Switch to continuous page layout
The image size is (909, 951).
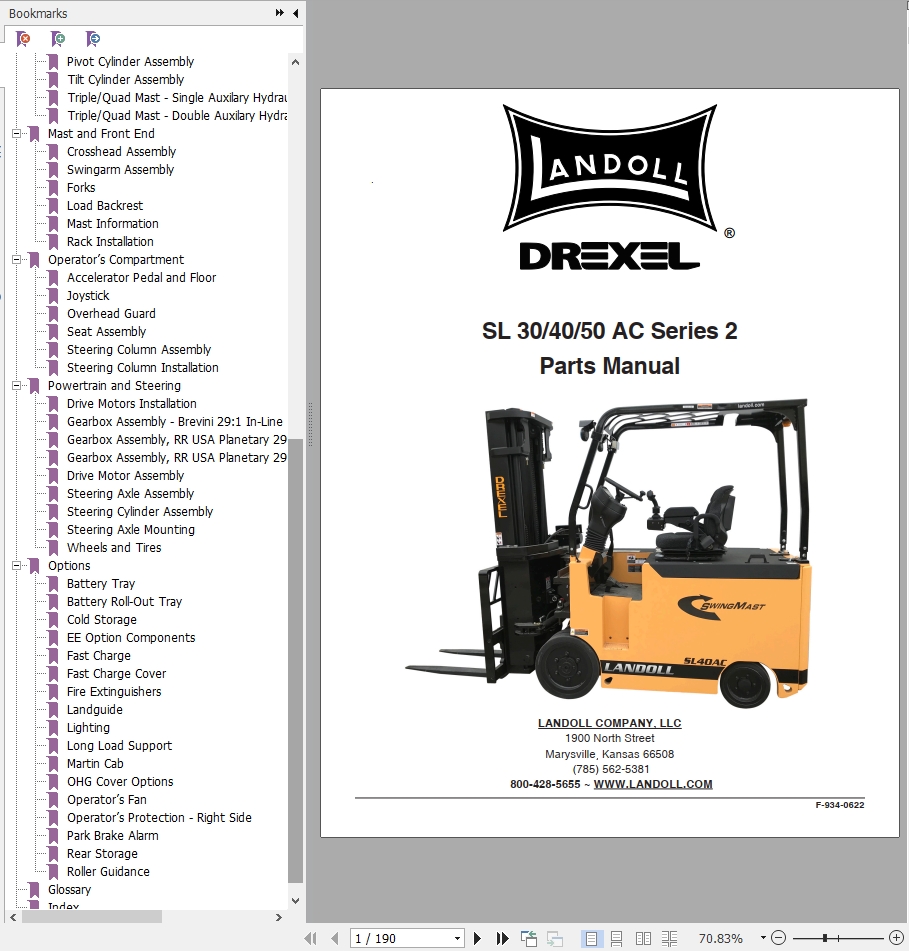click(617, 938)
